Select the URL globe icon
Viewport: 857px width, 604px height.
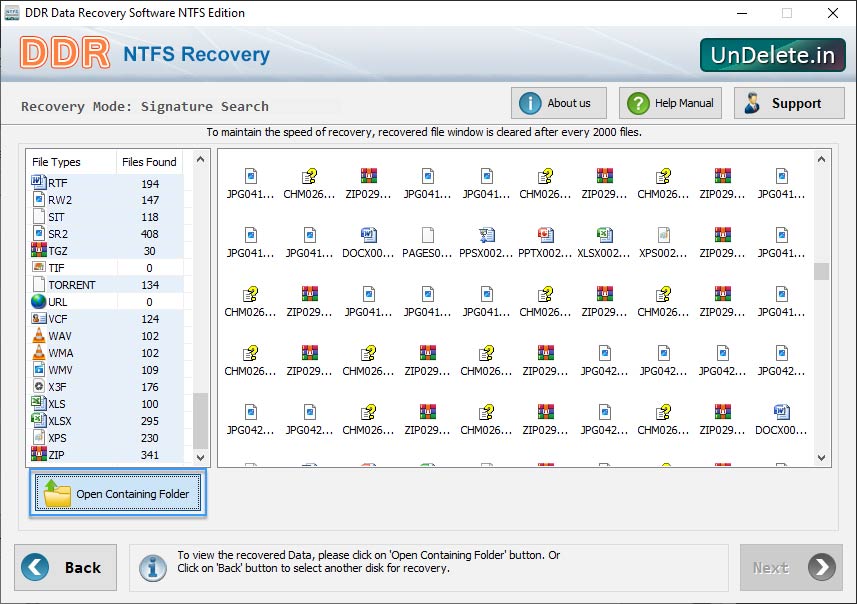pyautogui.click(x=39, y=301)
